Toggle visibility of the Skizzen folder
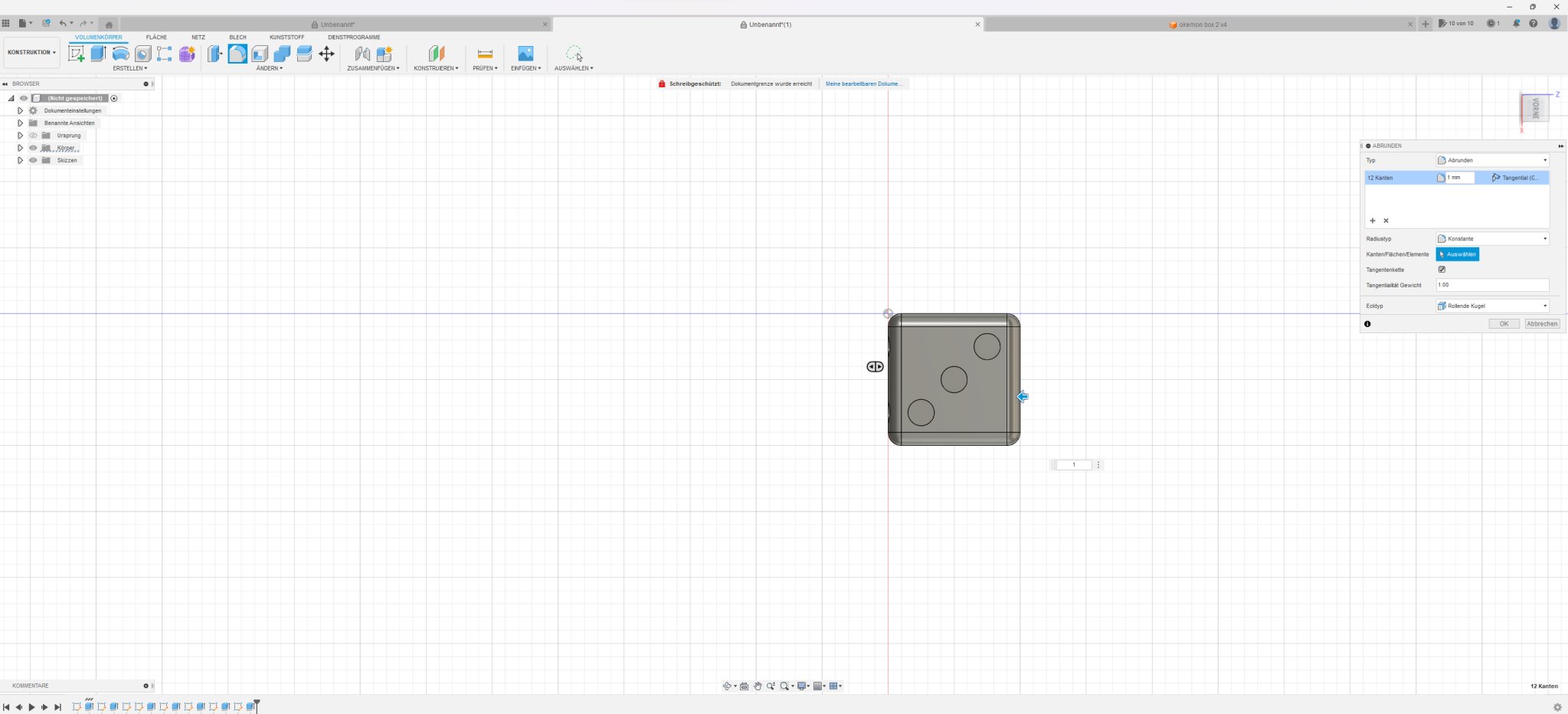Screen dimensions: 1568x714 point(33,160)
